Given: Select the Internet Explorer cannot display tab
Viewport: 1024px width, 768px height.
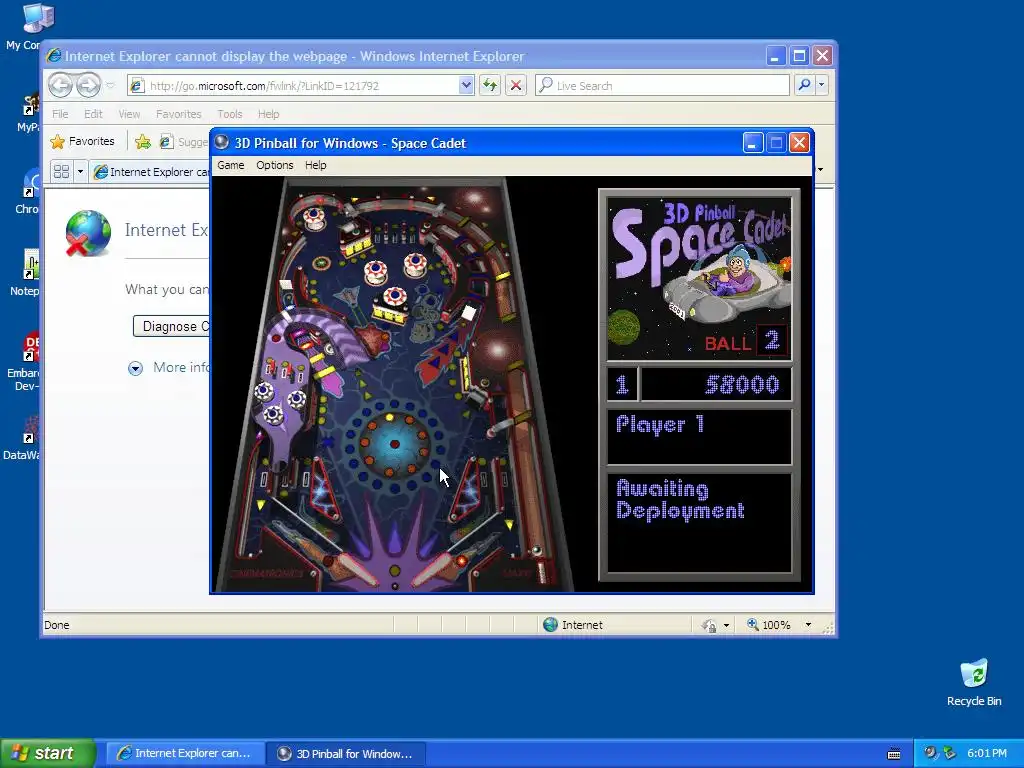Looking at the screenshot, I should coord(152,172).
